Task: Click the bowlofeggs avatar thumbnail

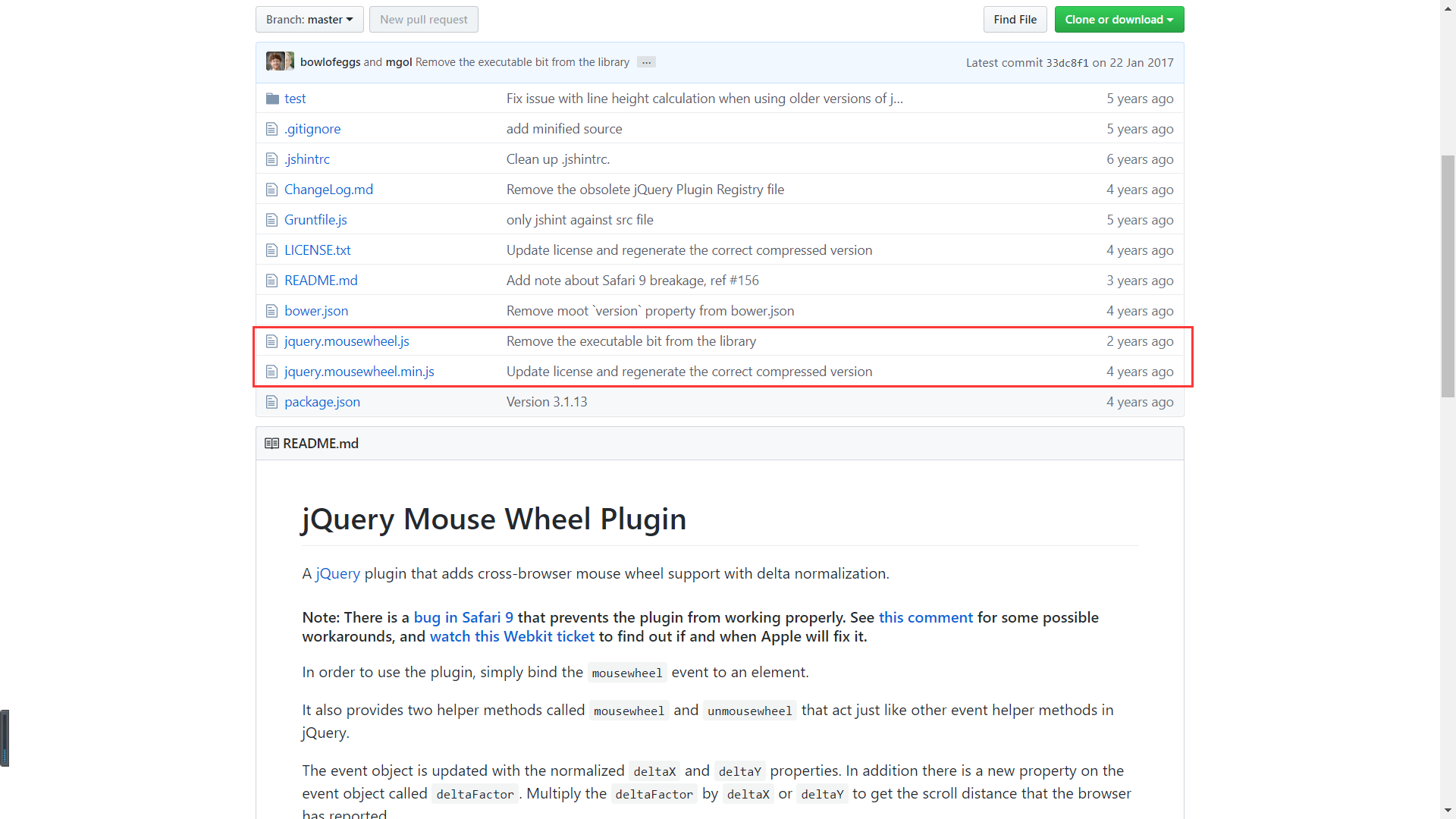Action: click(276, 61)
